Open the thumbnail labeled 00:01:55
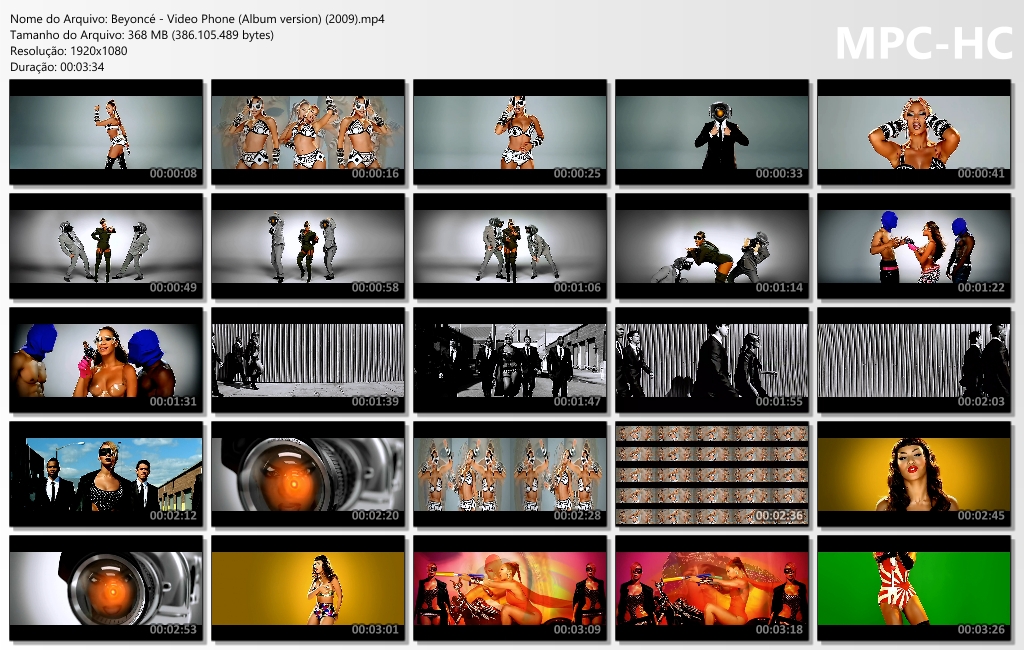The width and height of the screenshot is (1024, 650). tap(712, 361)
